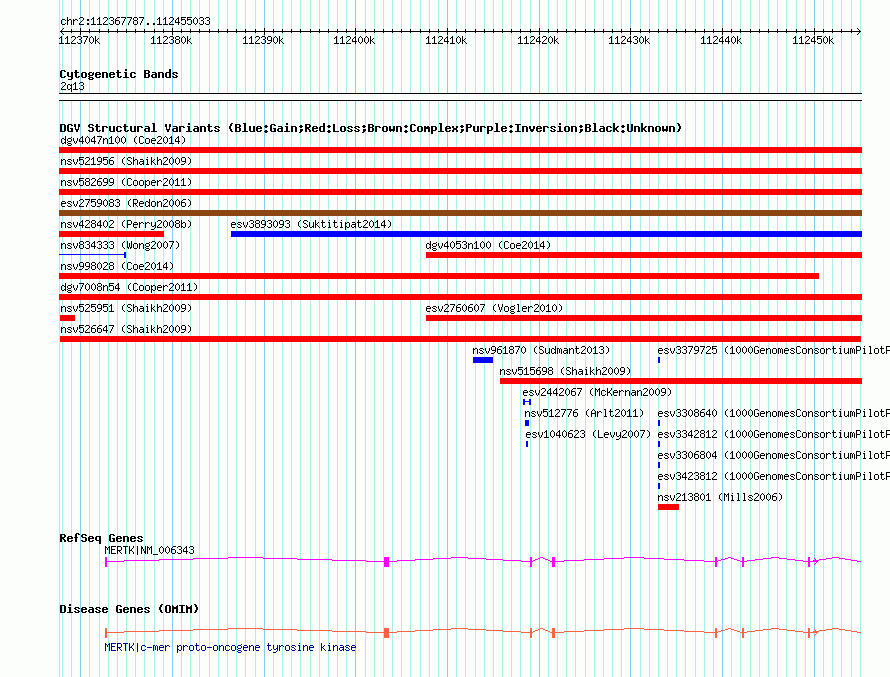The image size is (890, 677).
Task: Open the MERTK|NM_006343 RefSeq gene label
Action: point(149,550)
